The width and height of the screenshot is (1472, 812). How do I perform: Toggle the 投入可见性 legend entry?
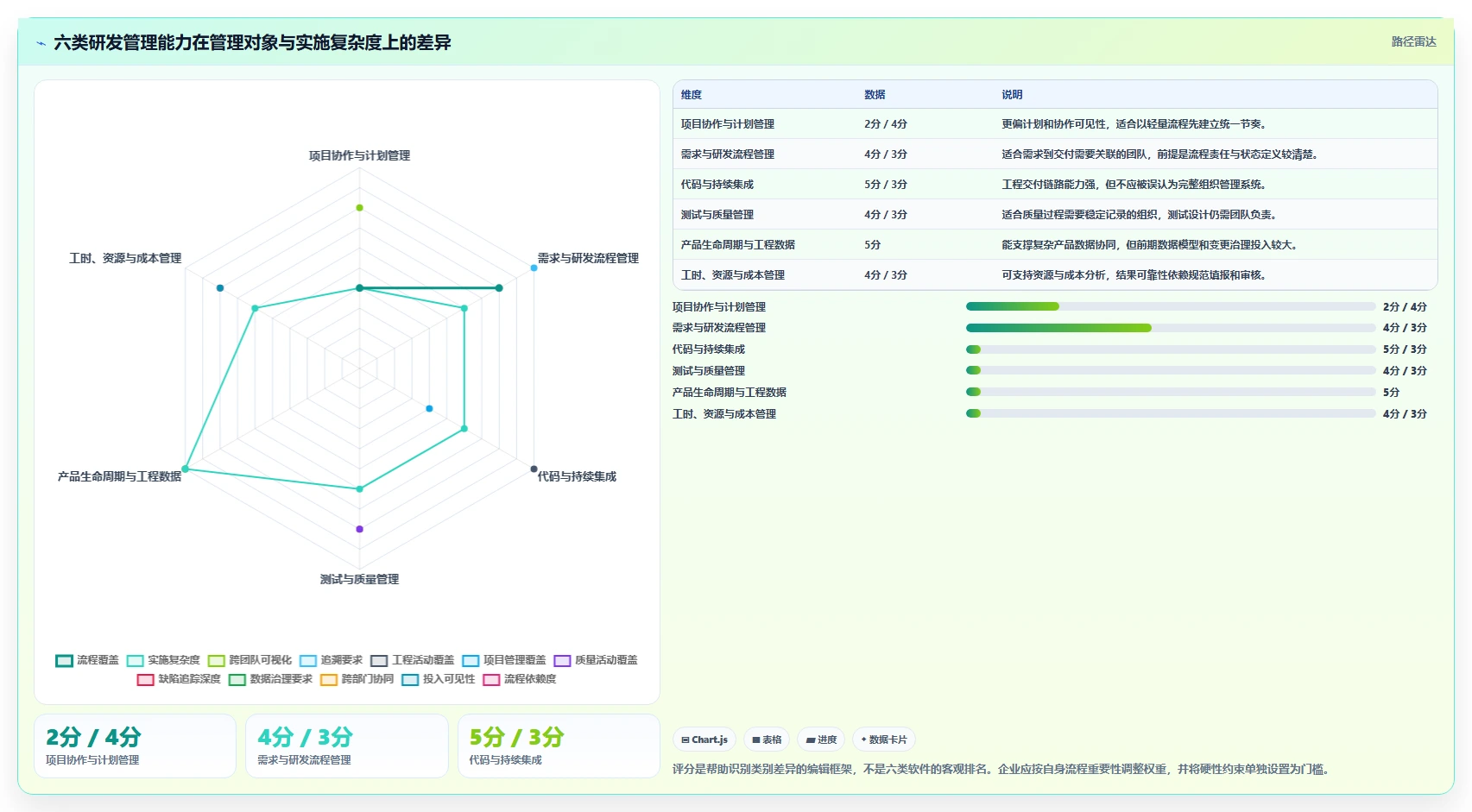click(439, 679)
